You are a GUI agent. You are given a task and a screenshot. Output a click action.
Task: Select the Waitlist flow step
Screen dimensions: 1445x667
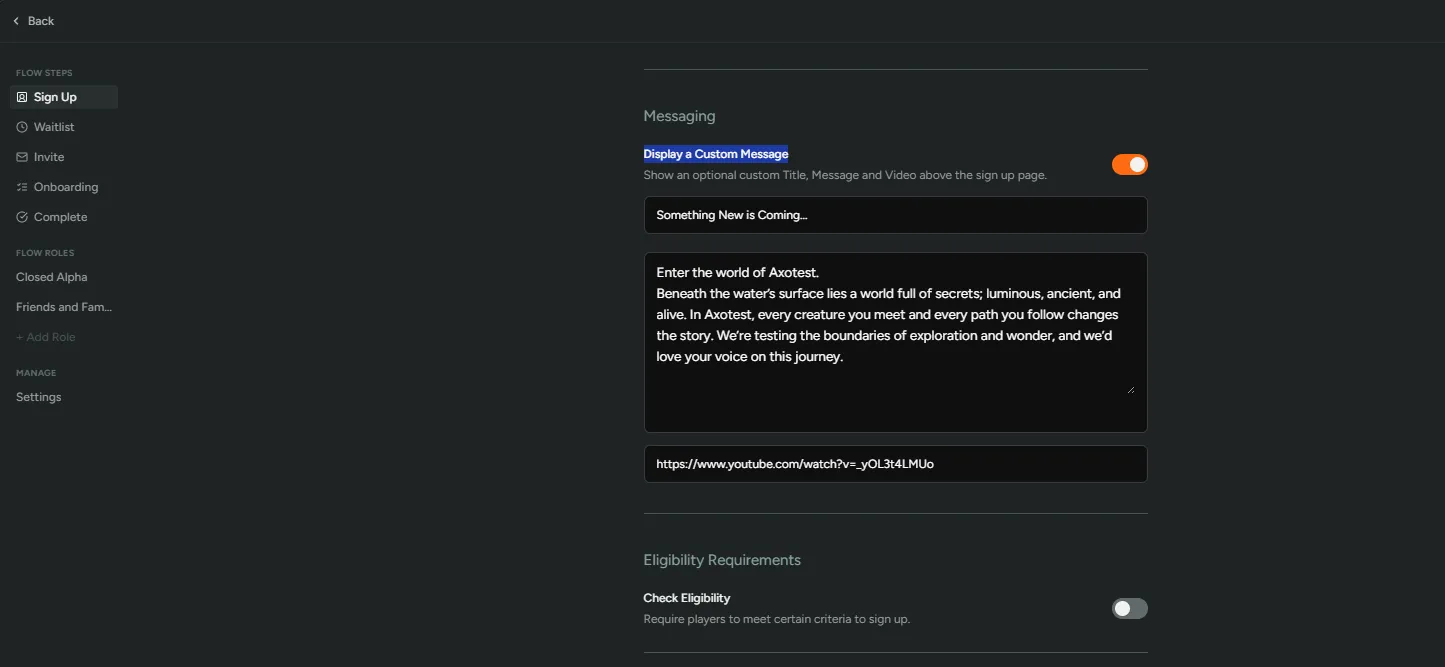pos(53,126)
